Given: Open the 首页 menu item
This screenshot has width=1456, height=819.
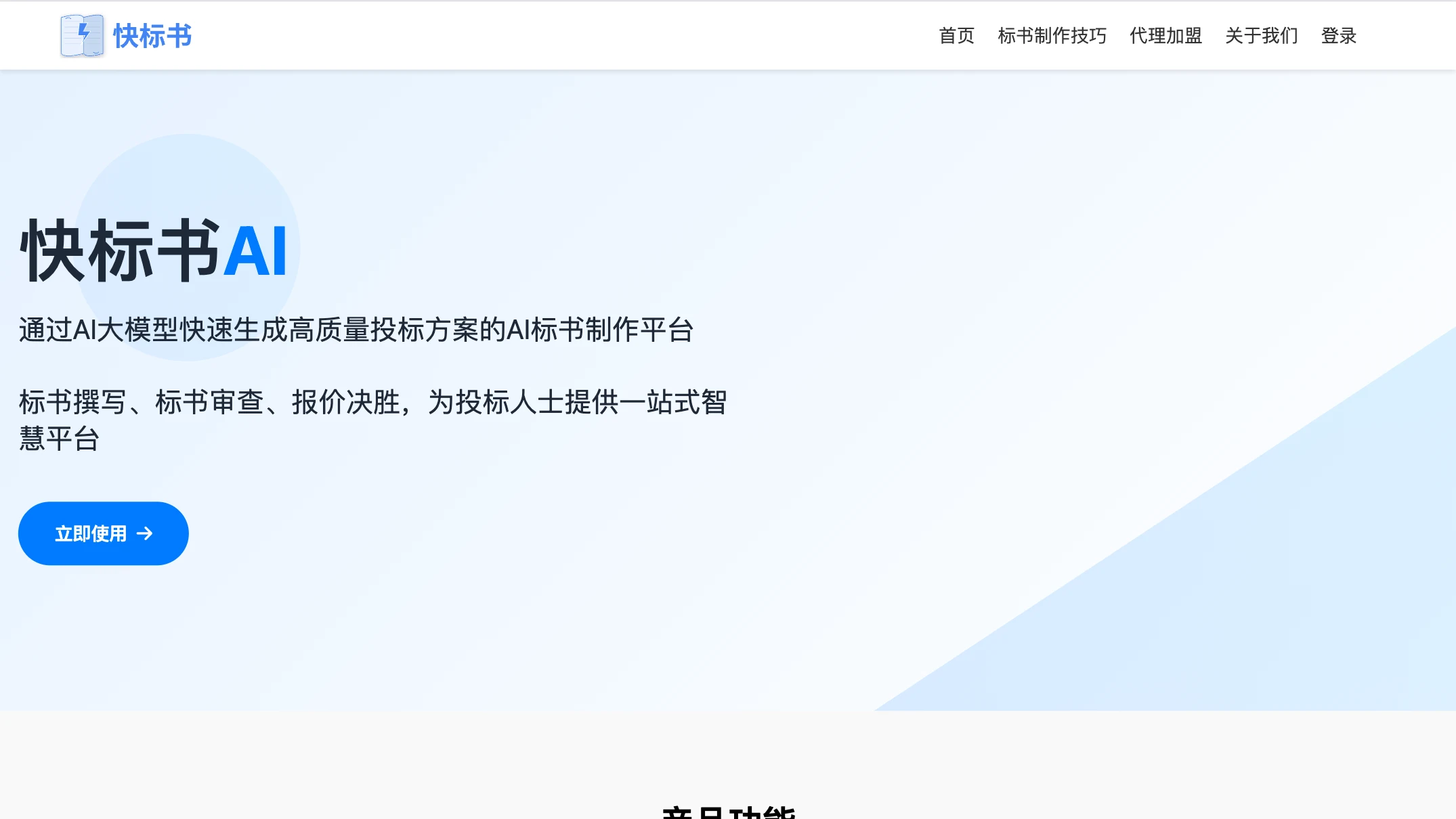Looking at the screenshot, I should (956, 36).
